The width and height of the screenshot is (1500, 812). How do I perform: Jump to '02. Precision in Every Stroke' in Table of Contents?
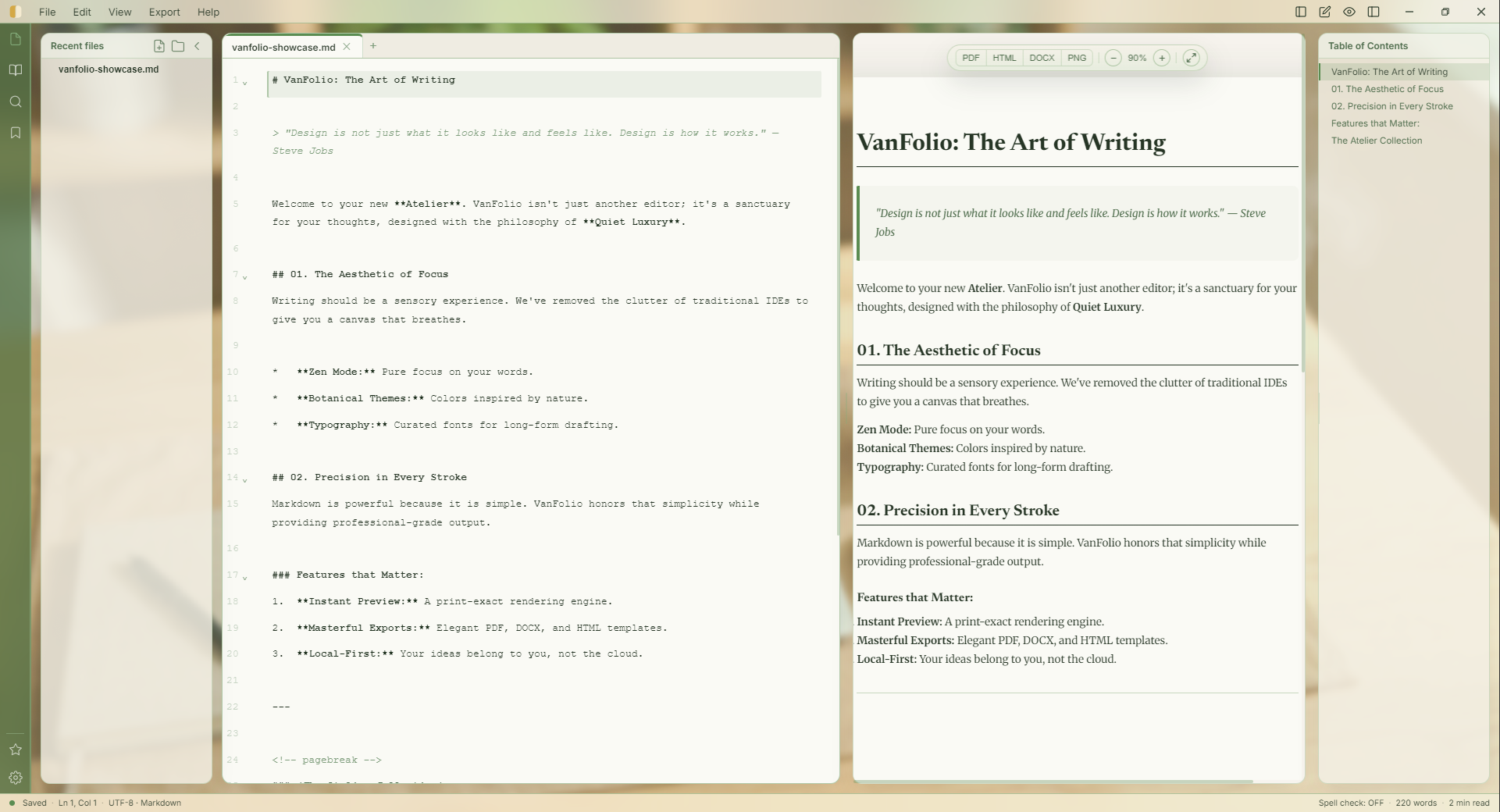click(x=1393, y=106)
